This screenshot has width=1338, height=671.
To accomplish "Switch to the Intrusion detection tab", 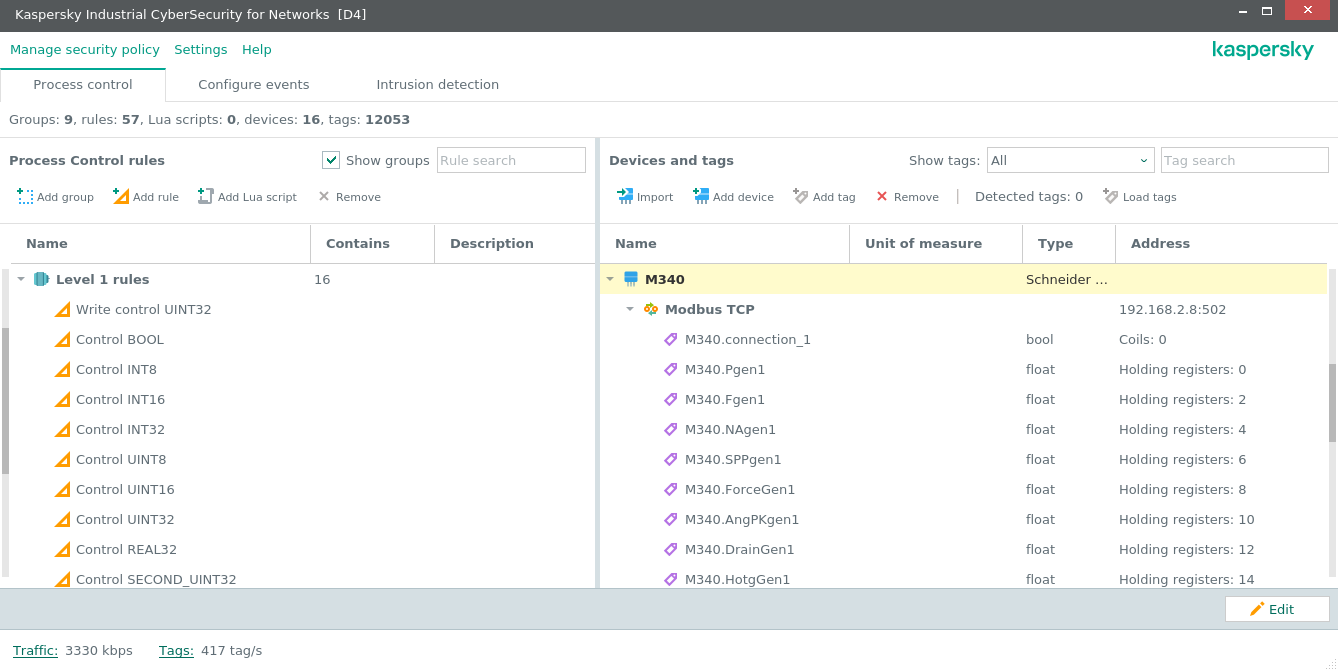I will click(x=437, y=84).
